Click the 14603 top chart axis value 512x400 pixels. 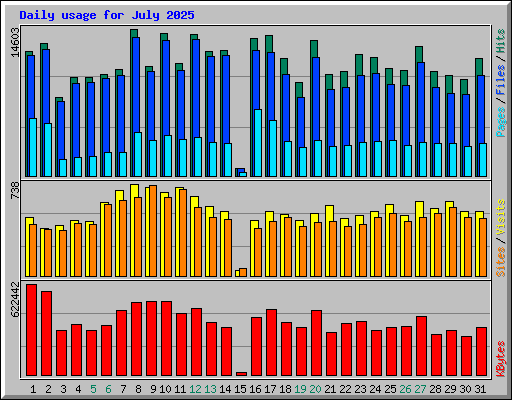[16, 42]
